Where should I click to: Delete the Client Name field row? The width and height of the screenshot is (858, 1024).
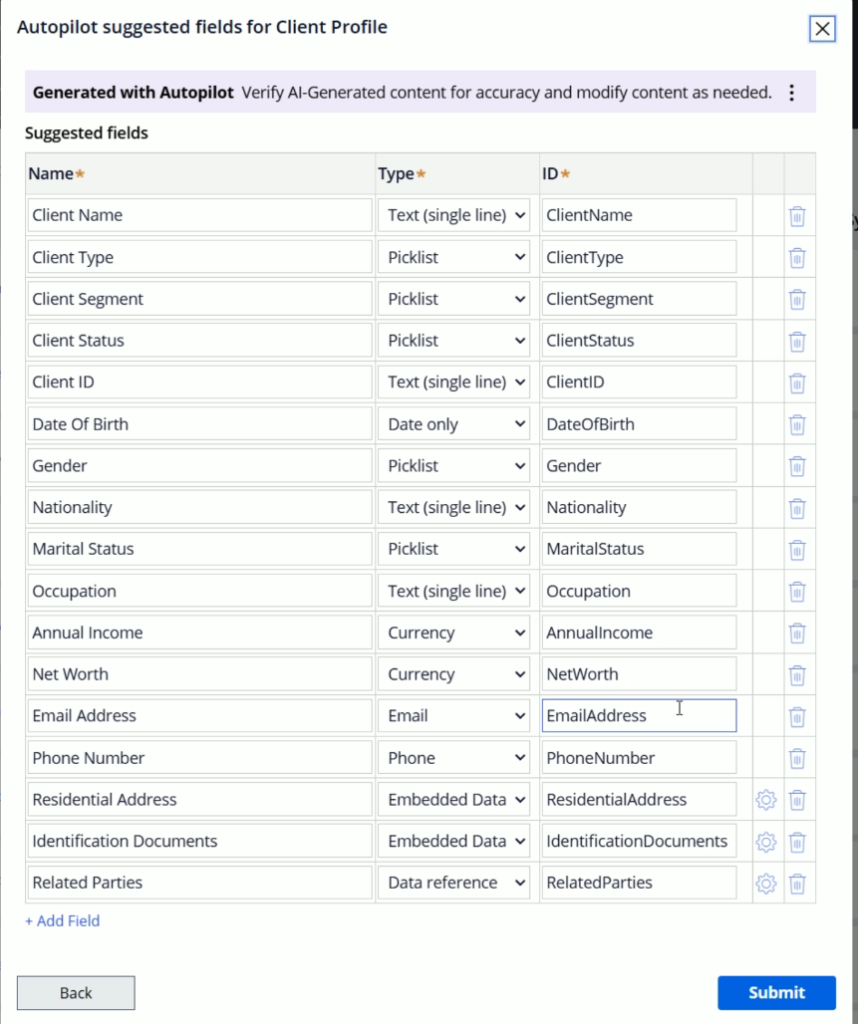pos(797,216)
